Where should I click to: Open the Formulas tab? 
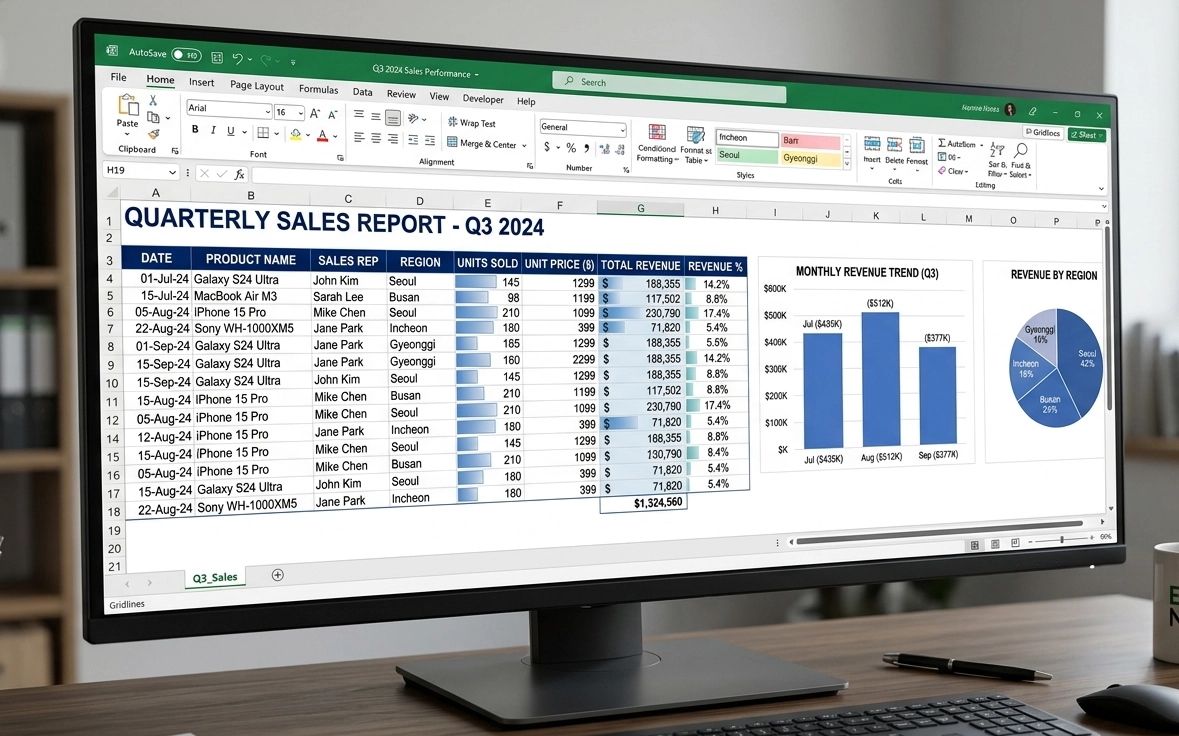click(x=318, y=89)
